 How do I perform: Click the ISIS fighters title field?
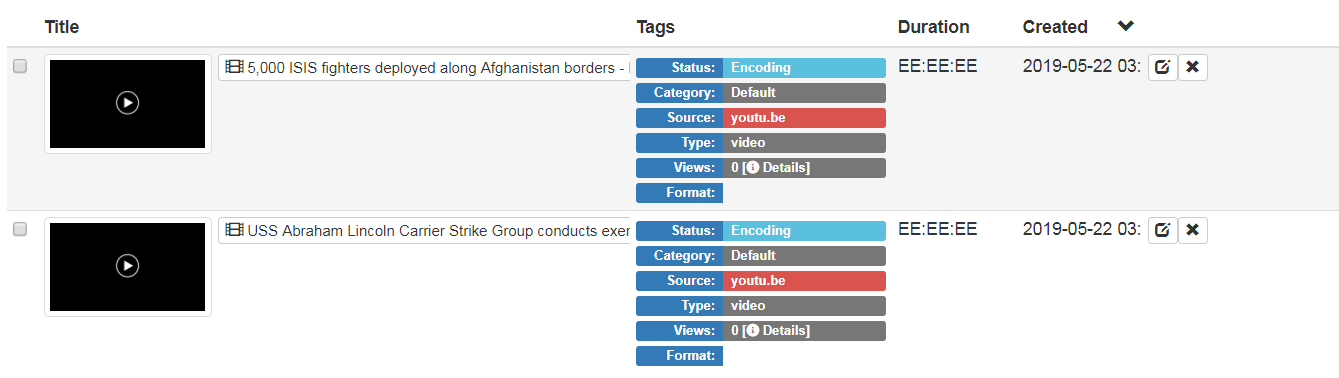(424, 68)
